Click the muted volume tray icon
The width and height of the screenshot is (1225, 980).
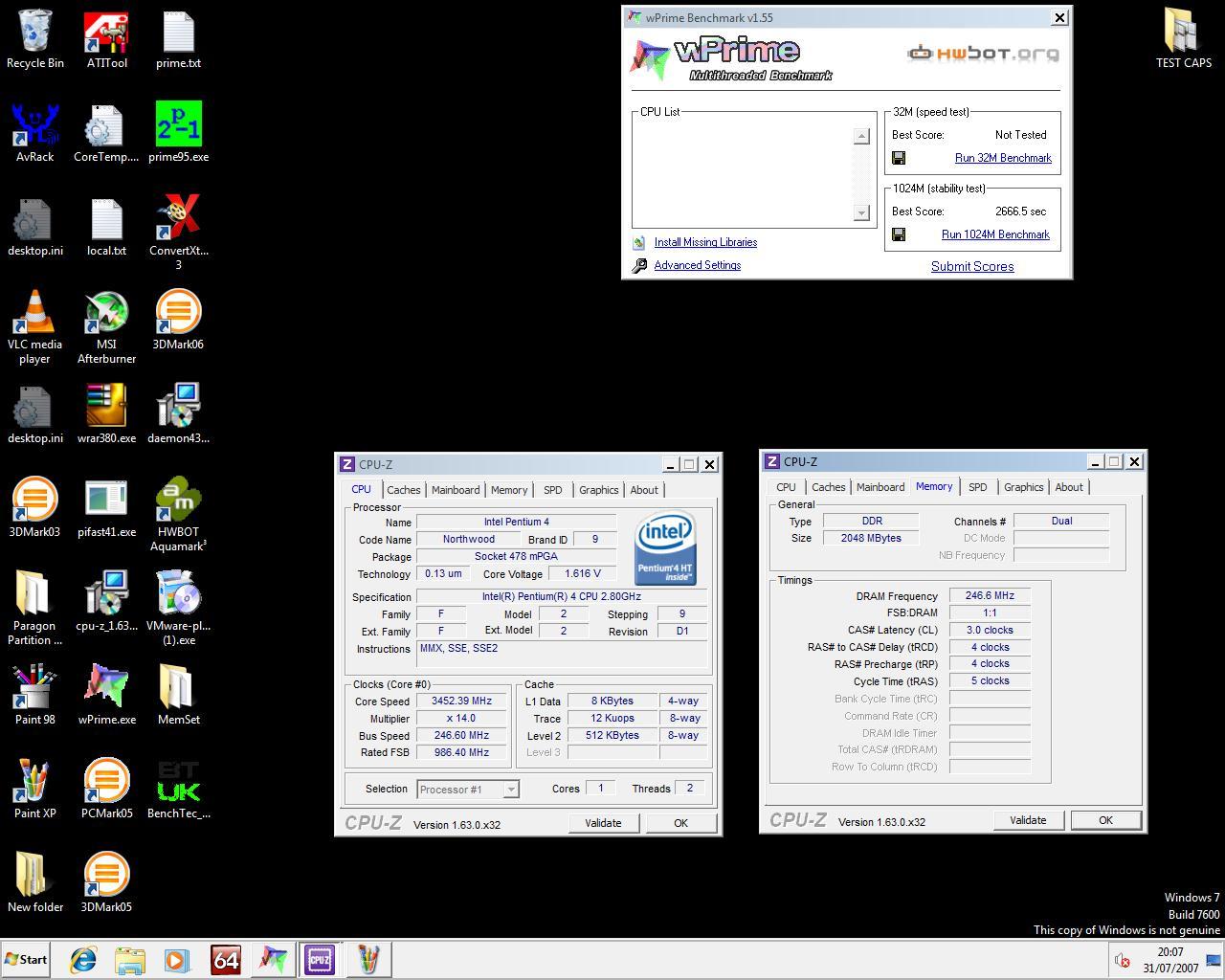1122,960
